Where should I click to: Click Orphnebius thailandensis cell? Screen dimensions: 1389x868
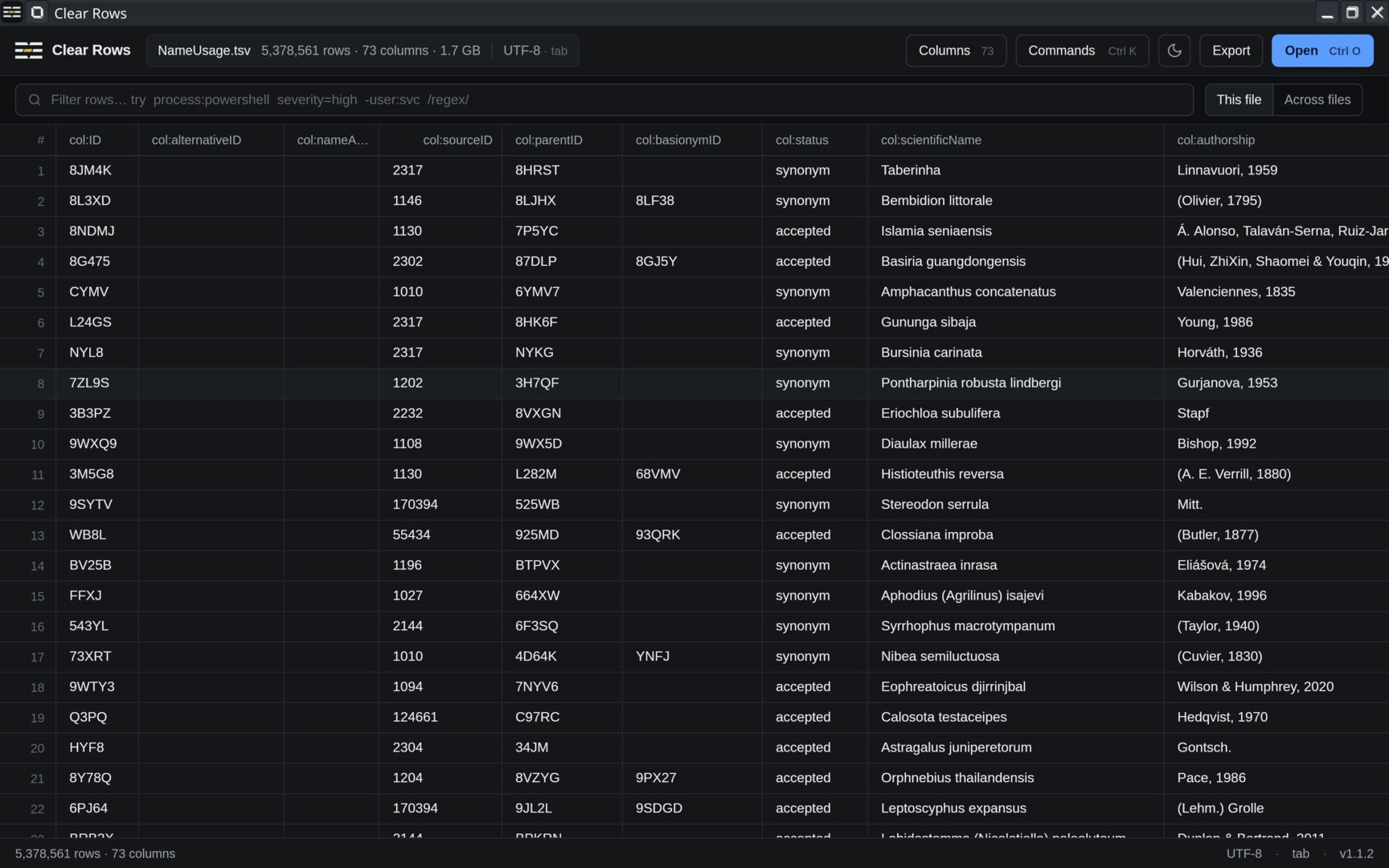(1015, 778)
